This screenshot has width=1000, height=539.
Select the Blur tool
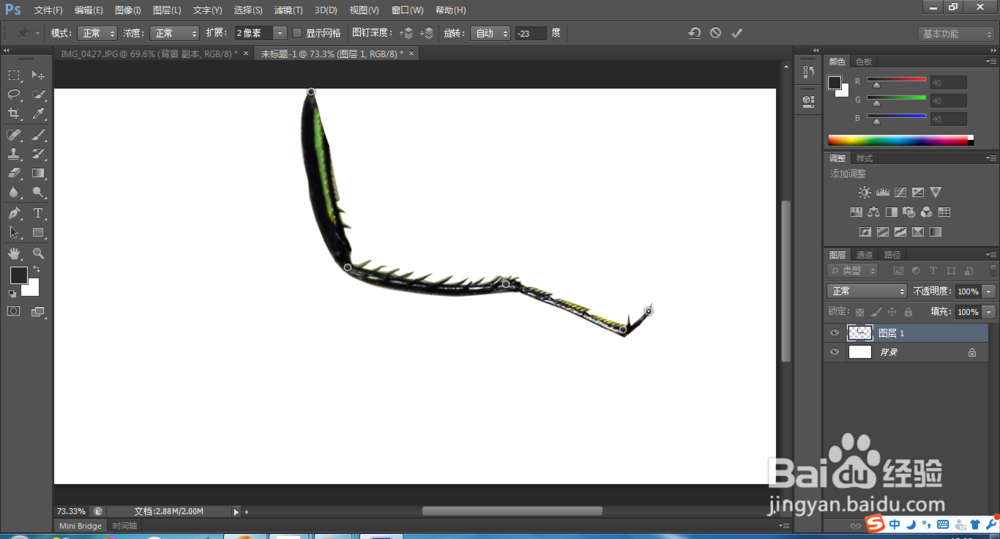(x=14, y=192)
